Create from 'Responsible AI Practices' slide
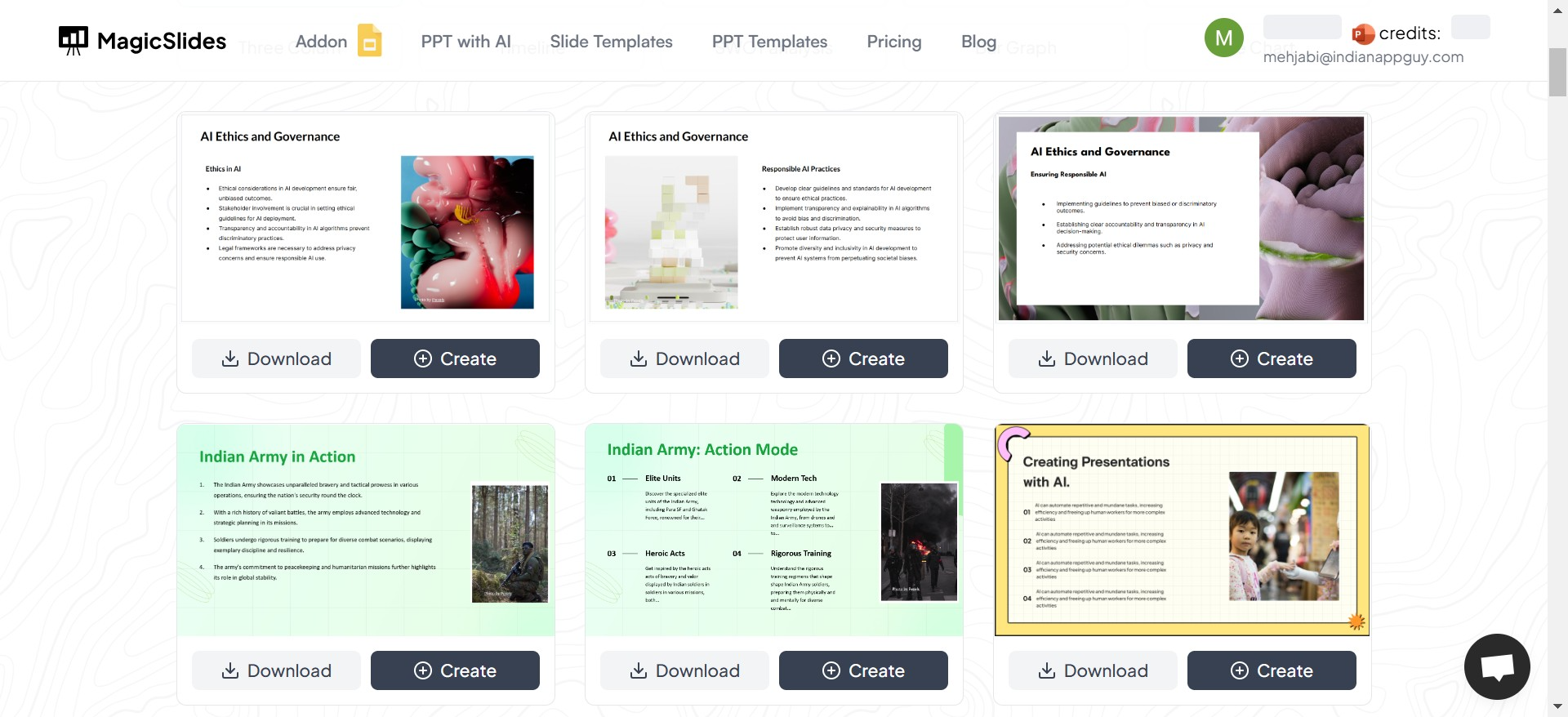The width and height of the screenshot is (1568, 717). (x=863, y=358)
